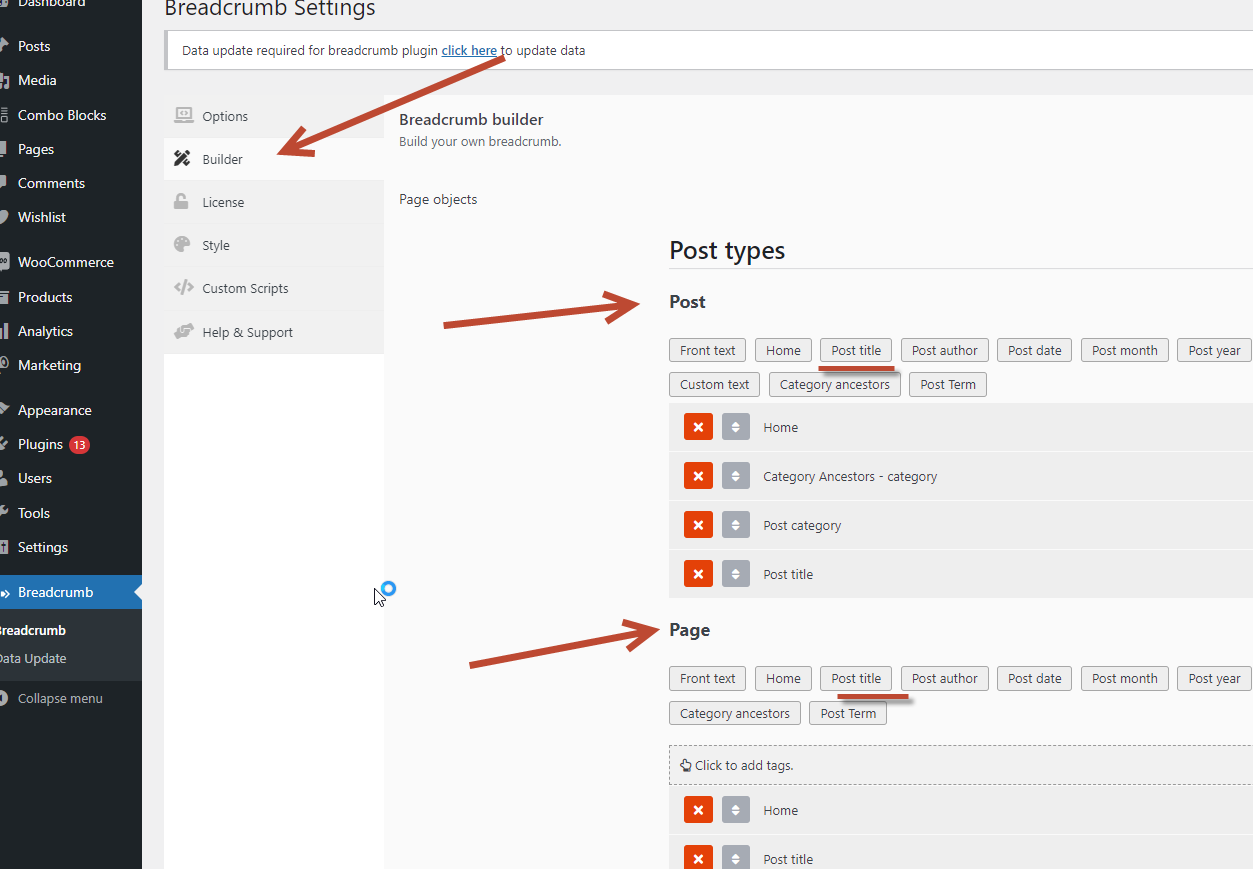The height and width of the screenshot is (869, 1253).
Task: Click sort handle of Post category row
Action: click(736, 525)
